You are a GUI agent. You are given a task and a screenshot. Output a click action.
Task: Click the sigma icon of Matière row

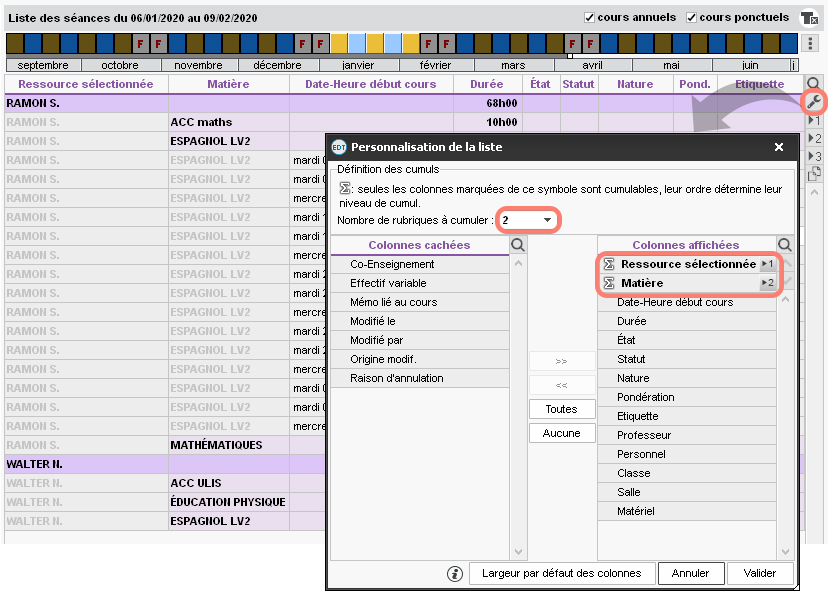609,283
